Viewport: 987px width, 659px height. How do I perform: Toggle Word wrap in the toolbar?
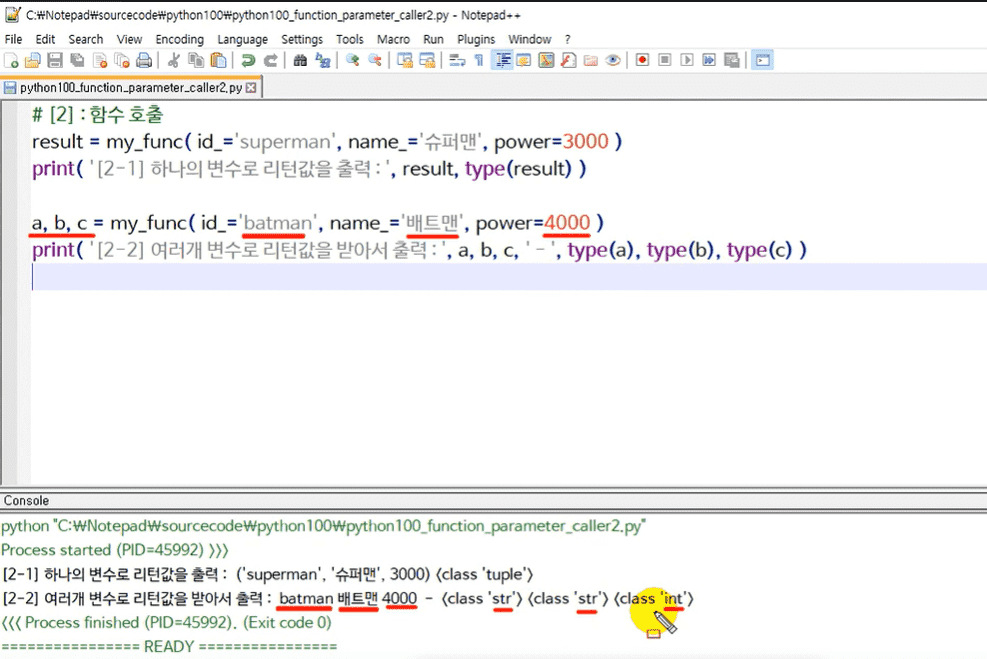pyautogui.click(x=457, y=60)
